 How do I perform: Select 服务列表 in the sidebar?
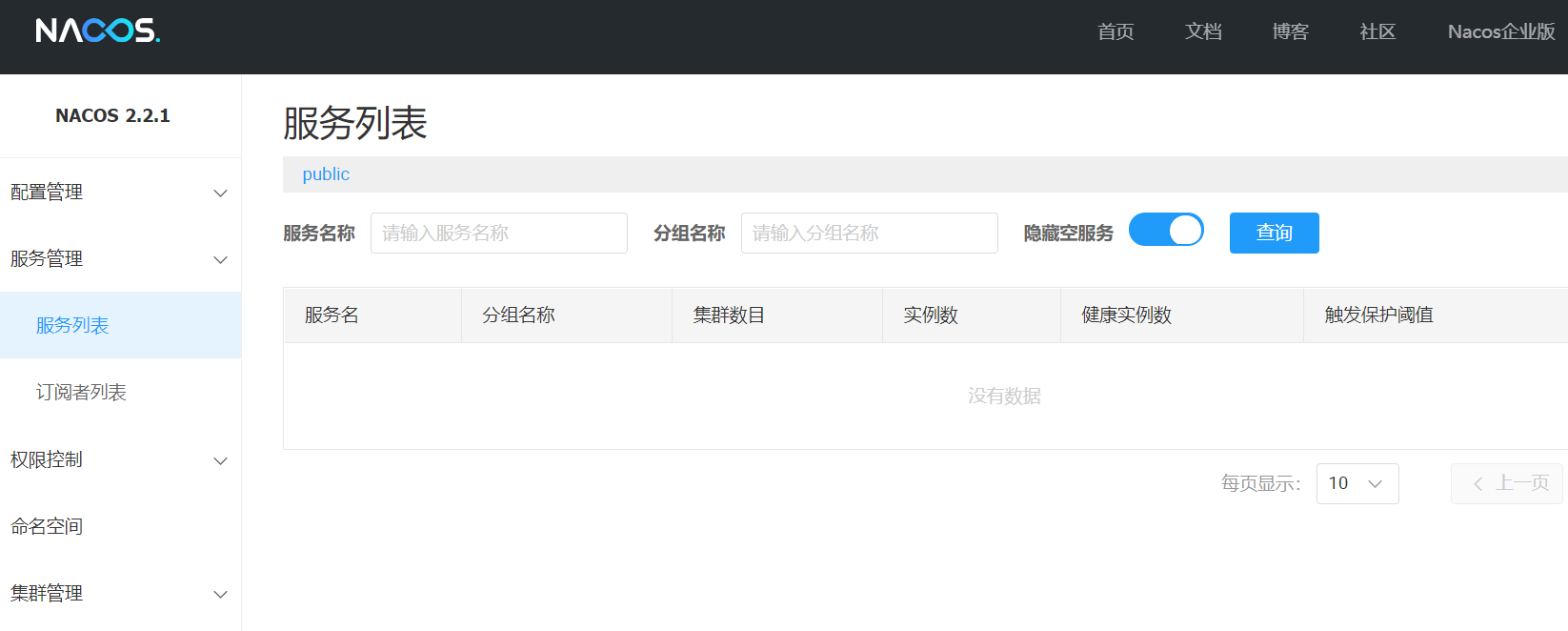[x=72, y=326]
